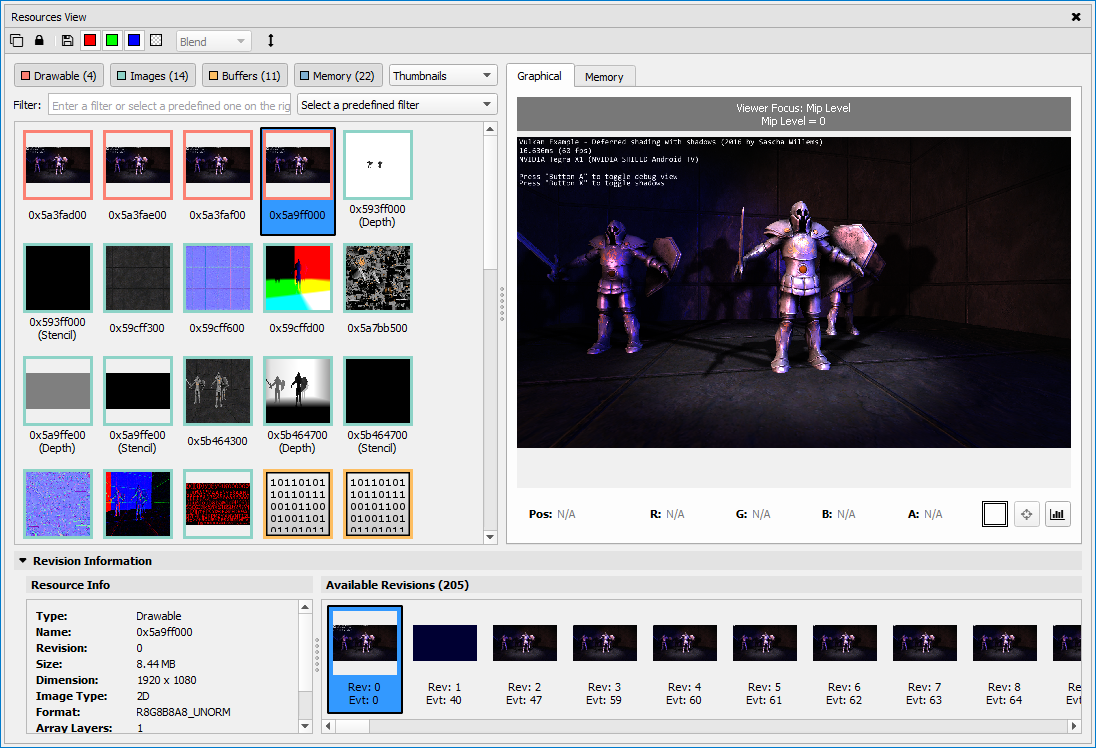Click the Viewer Focus: Mip Level header
1096x748 pixels.
coord(793,108)
